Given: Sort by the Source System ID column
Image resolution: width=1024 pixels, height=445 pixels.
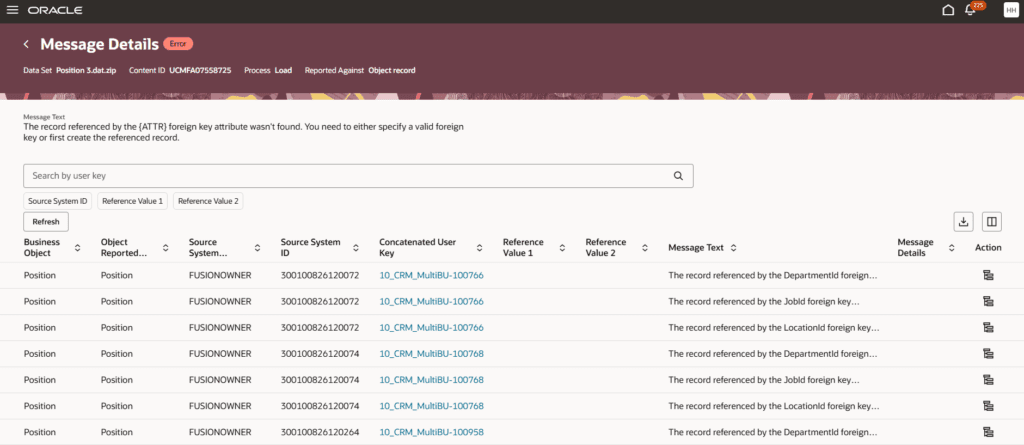Looking at the screenshot, I should click(x=357, y=248).
